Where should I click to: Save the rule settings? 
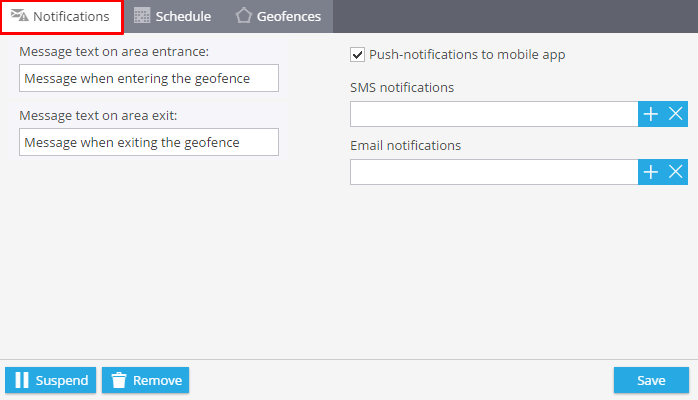click(x=651, y=380)
